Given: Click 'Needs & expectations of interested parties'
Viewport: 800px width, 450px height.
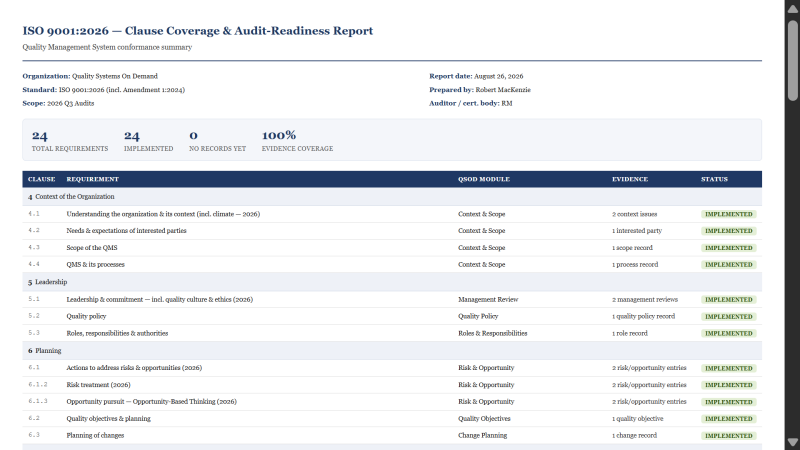Looking at the screenshot, I should (127, 231).
